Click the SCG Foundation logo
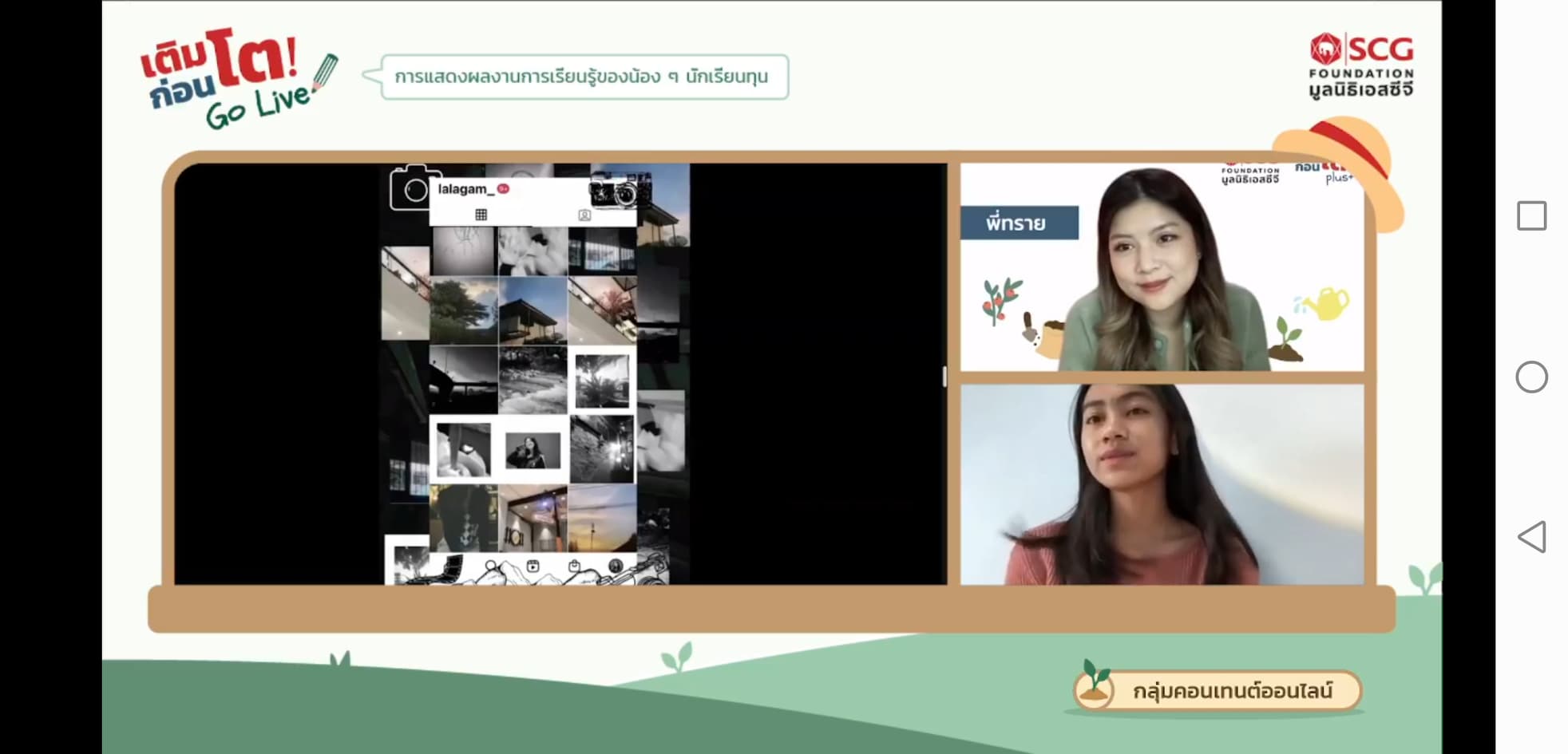The image size is (1568, 754). coord(1360,65)
